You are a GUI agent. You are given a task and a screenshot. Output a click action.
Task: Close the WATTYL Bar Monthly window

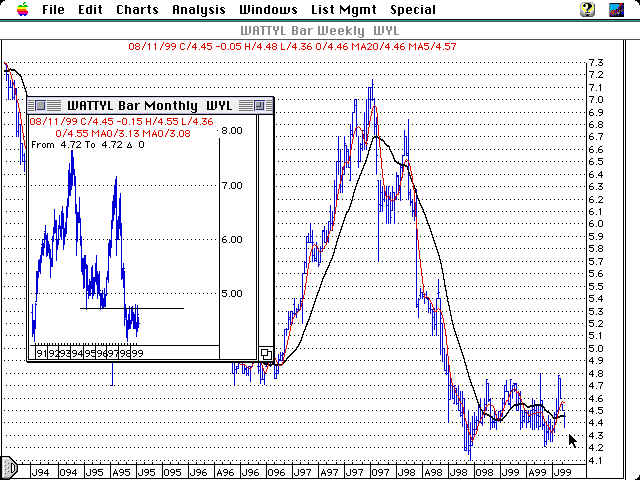tap(40, 106)
